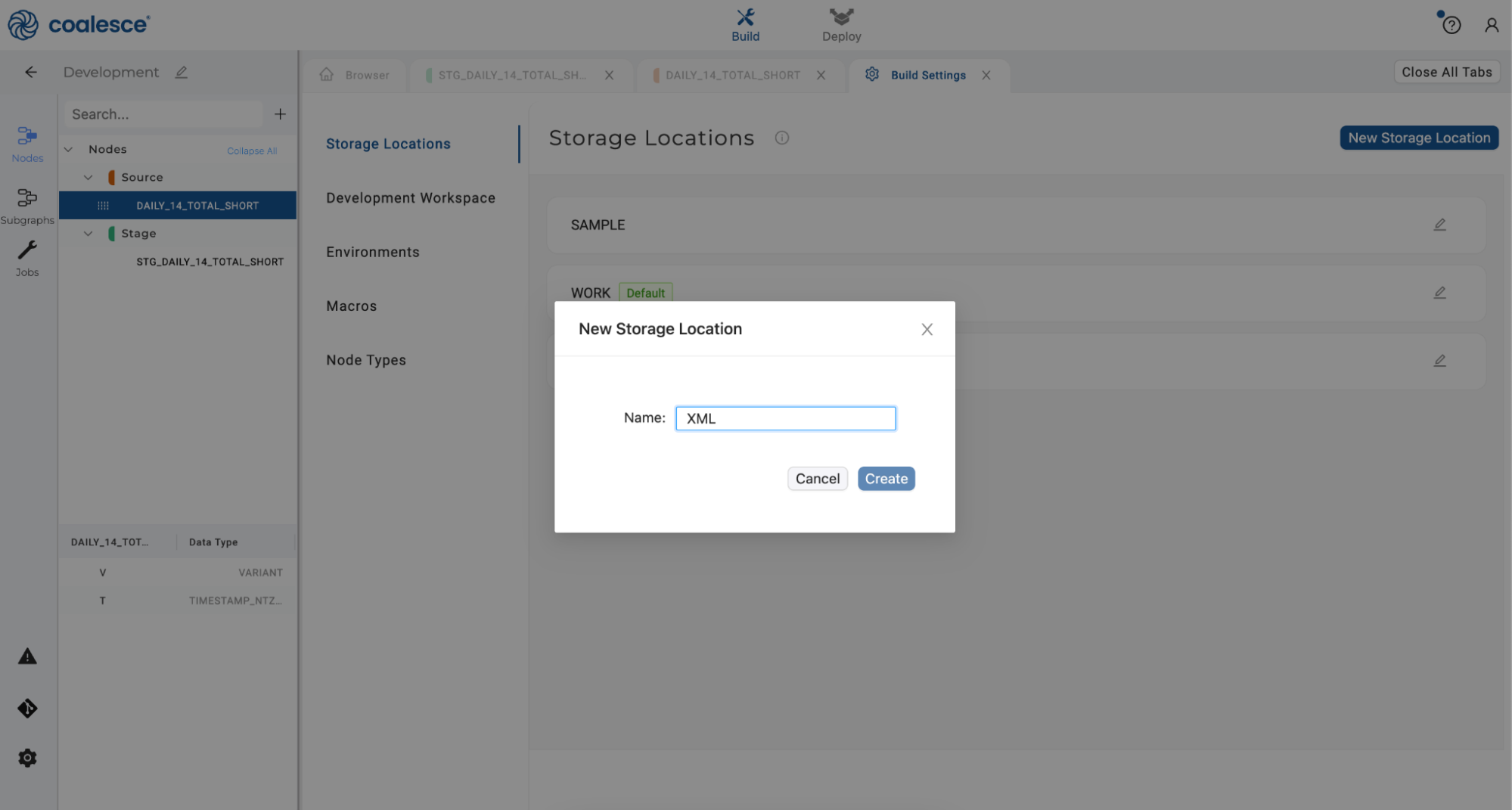Open the Nodes panel in the left sidebar
This screenshot has width=1512, height=810.
27,145
